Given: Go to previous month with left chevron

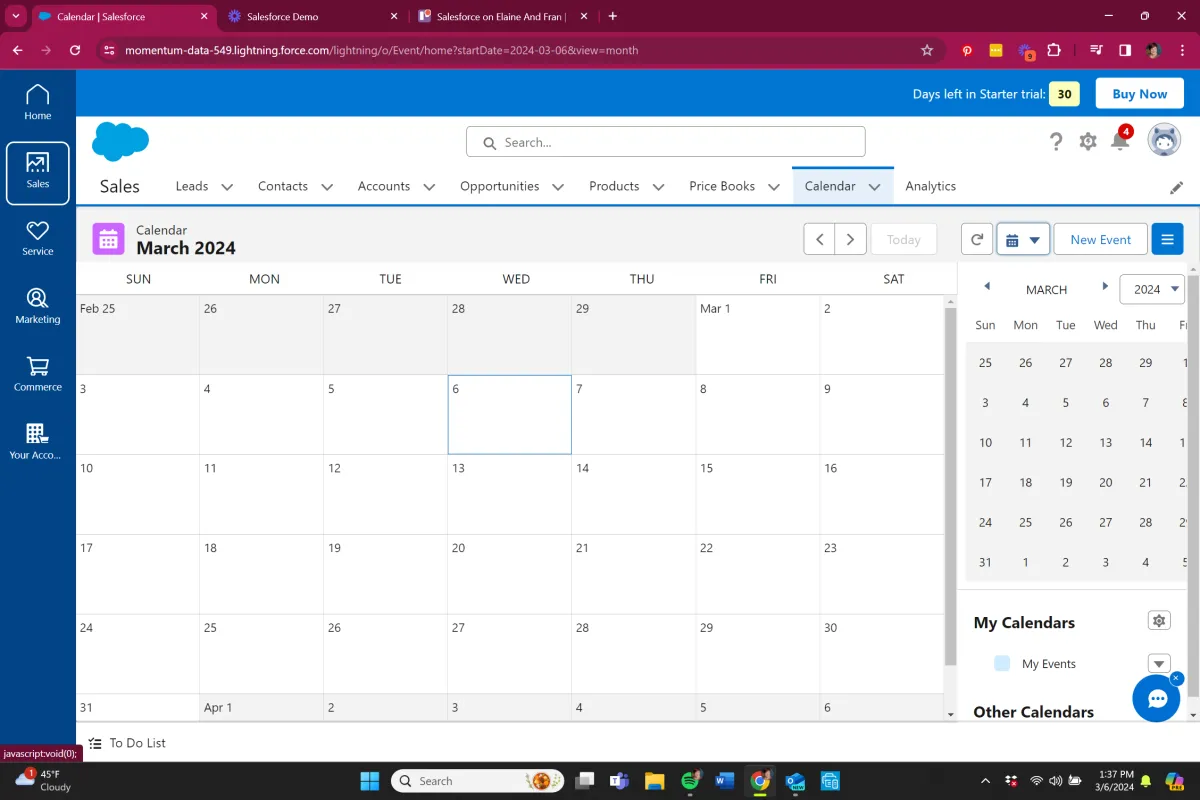Looking at the screenshot, I should coord(819,240).
